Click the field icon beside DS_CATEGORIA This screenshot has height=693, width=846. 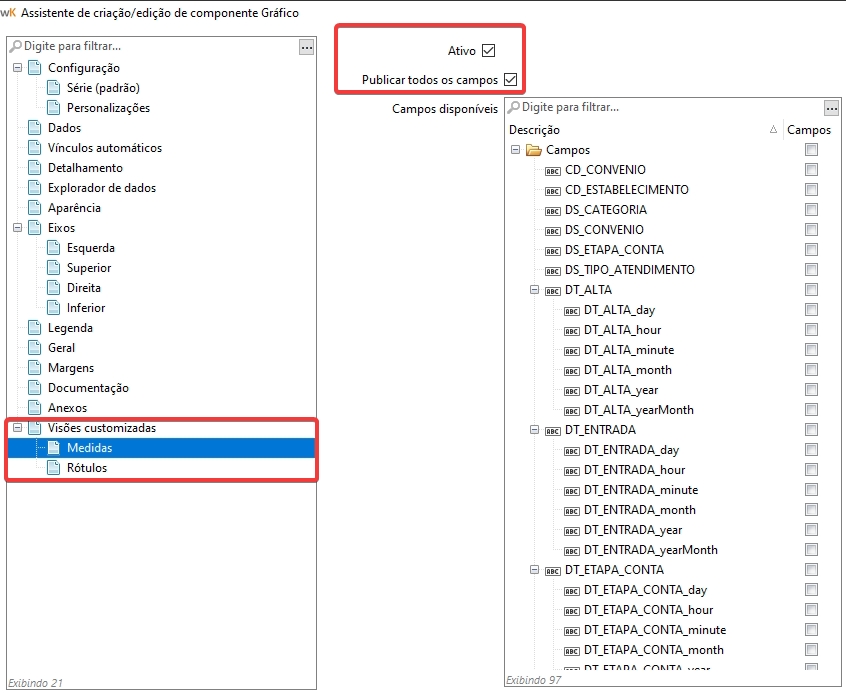click(x=553, y=210)
